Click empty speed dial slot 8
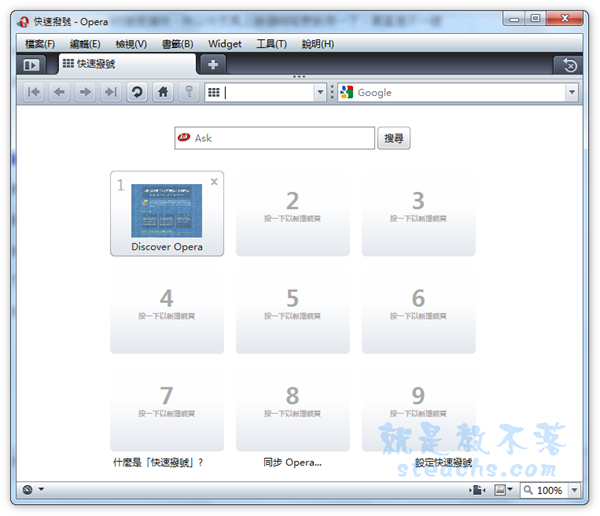 click(293, 409)
